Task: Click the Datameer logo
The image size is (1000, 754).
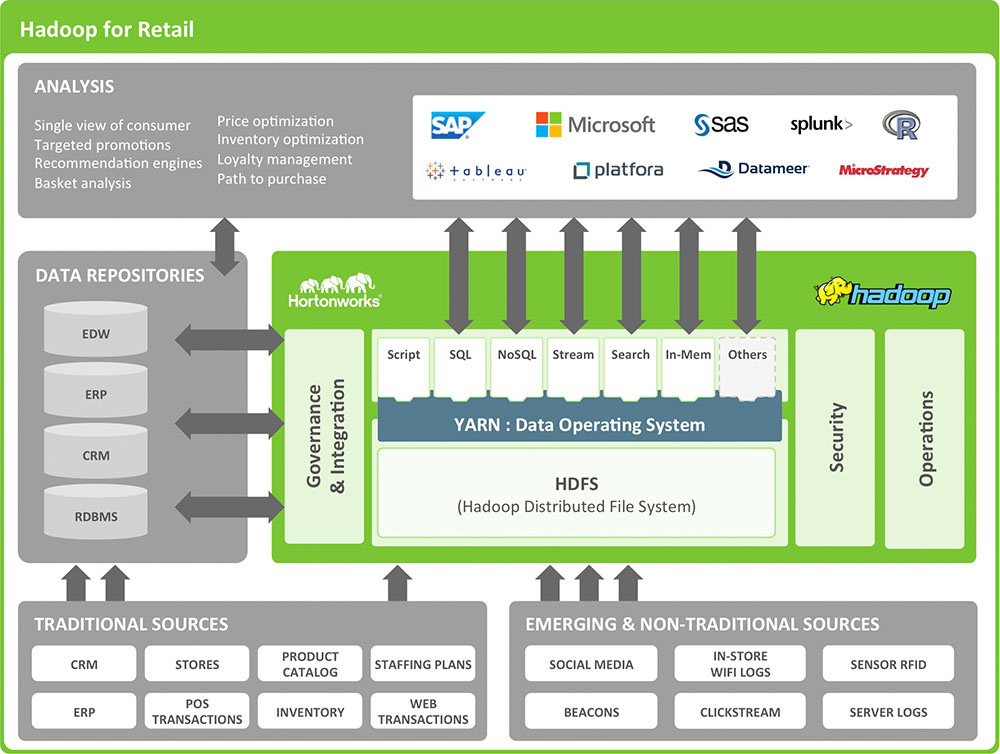Action: point(754,170)
